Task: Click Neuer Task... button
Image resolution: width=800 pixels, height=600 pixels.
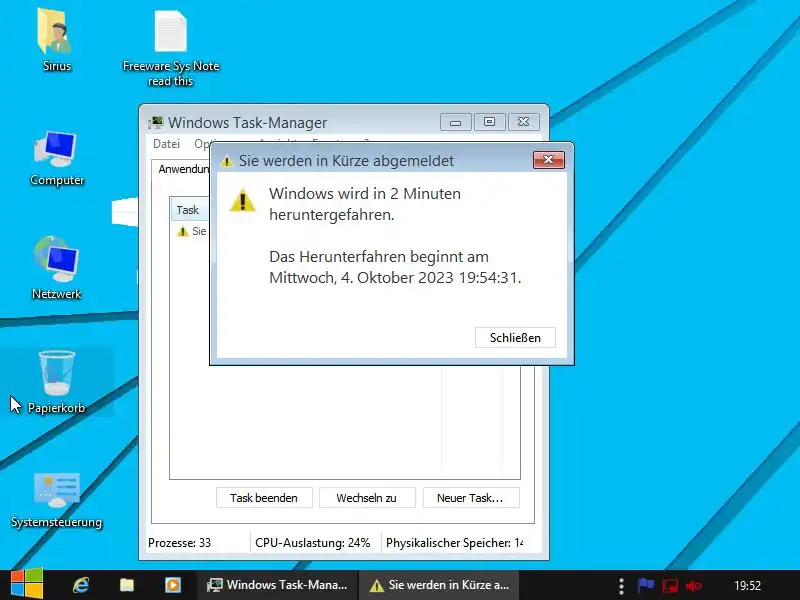Action: coord(470,498)
